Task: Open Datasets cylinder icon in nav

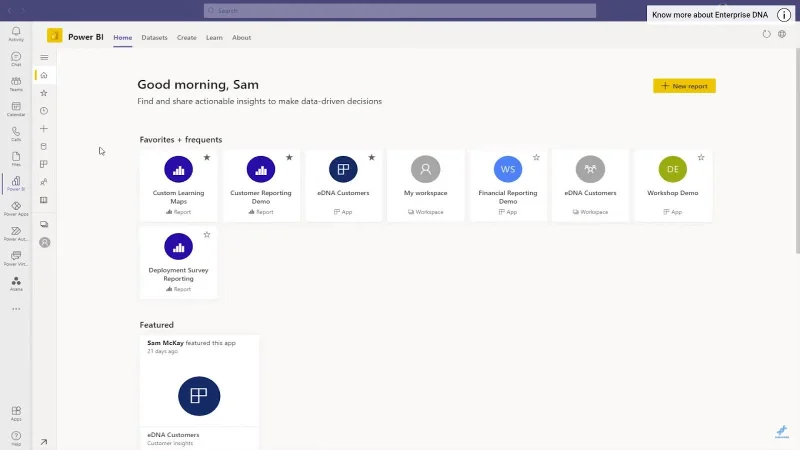Action: [44, 146]
